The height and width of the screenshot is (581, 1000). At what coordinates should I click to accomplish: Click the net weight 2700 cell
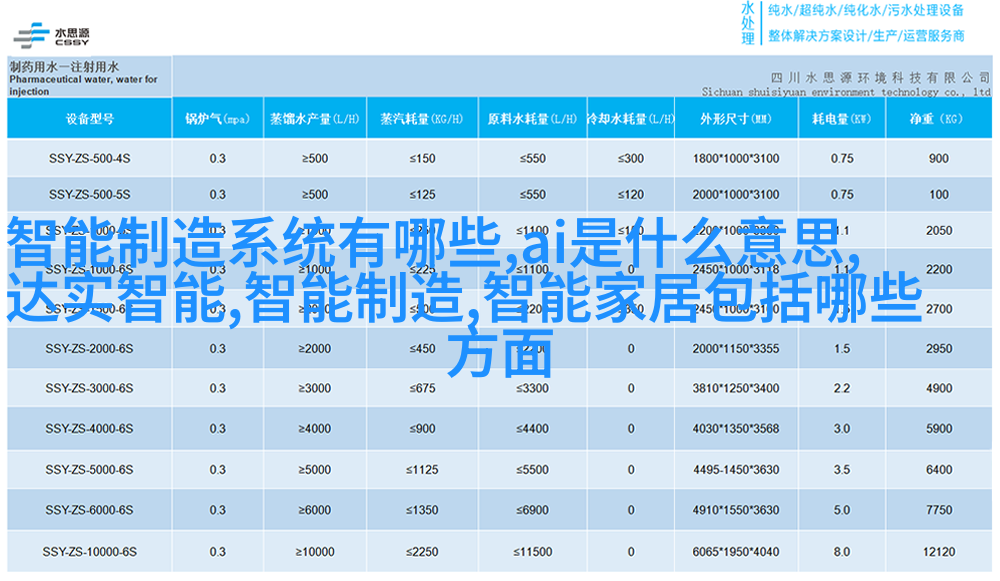click(x=939, y=309)
